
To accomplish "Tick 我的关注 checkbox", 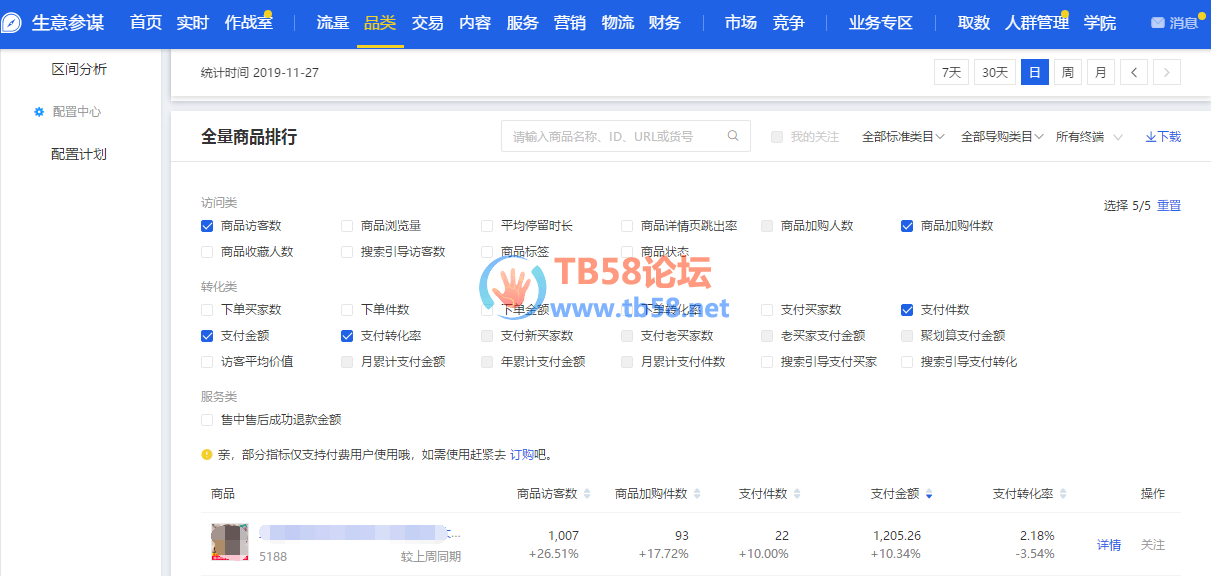I will (x=777, y=137).
